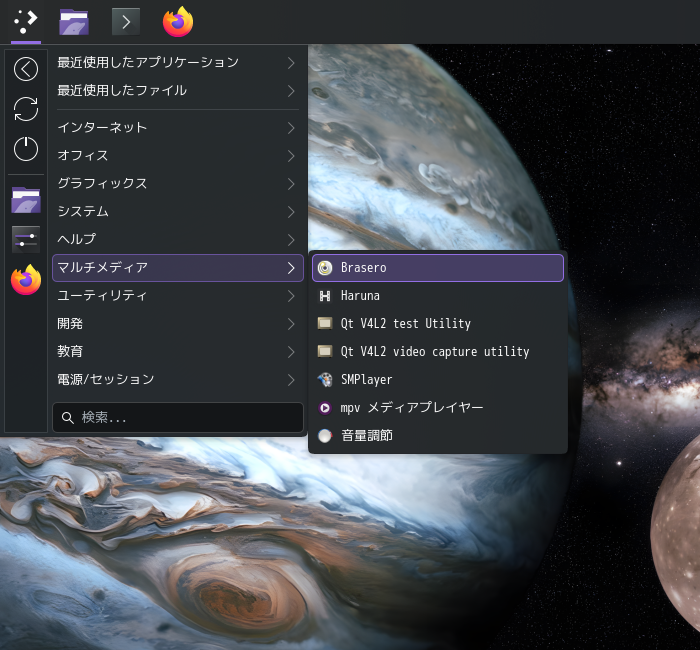The height and width of the screenshot is (650, 700).
Task: Open the オフィス category
Action: pos(178,156)
